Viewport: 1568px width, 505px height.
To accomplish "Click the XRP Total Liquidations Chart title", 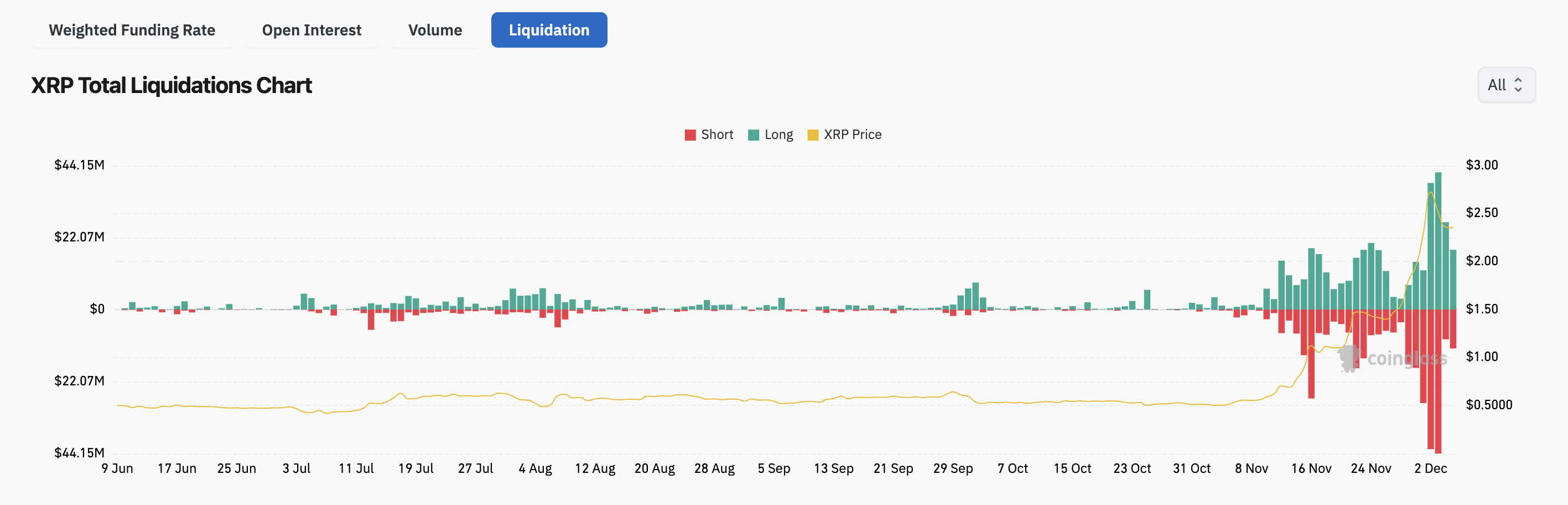I will click(x=172, y=85).
